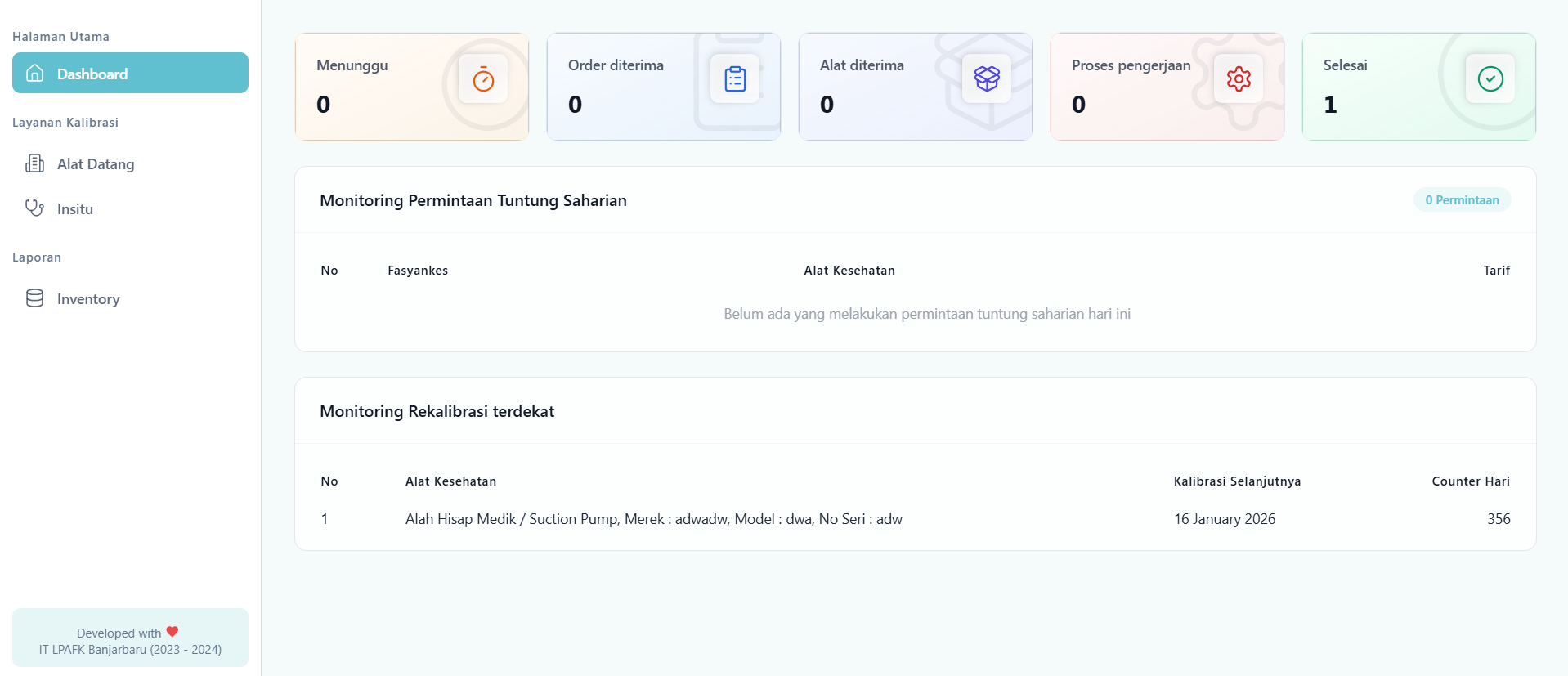The width and height of the screenshot is (1568, 676).
Task: Click the Halaman Utama section label
Action: point(60,37)
